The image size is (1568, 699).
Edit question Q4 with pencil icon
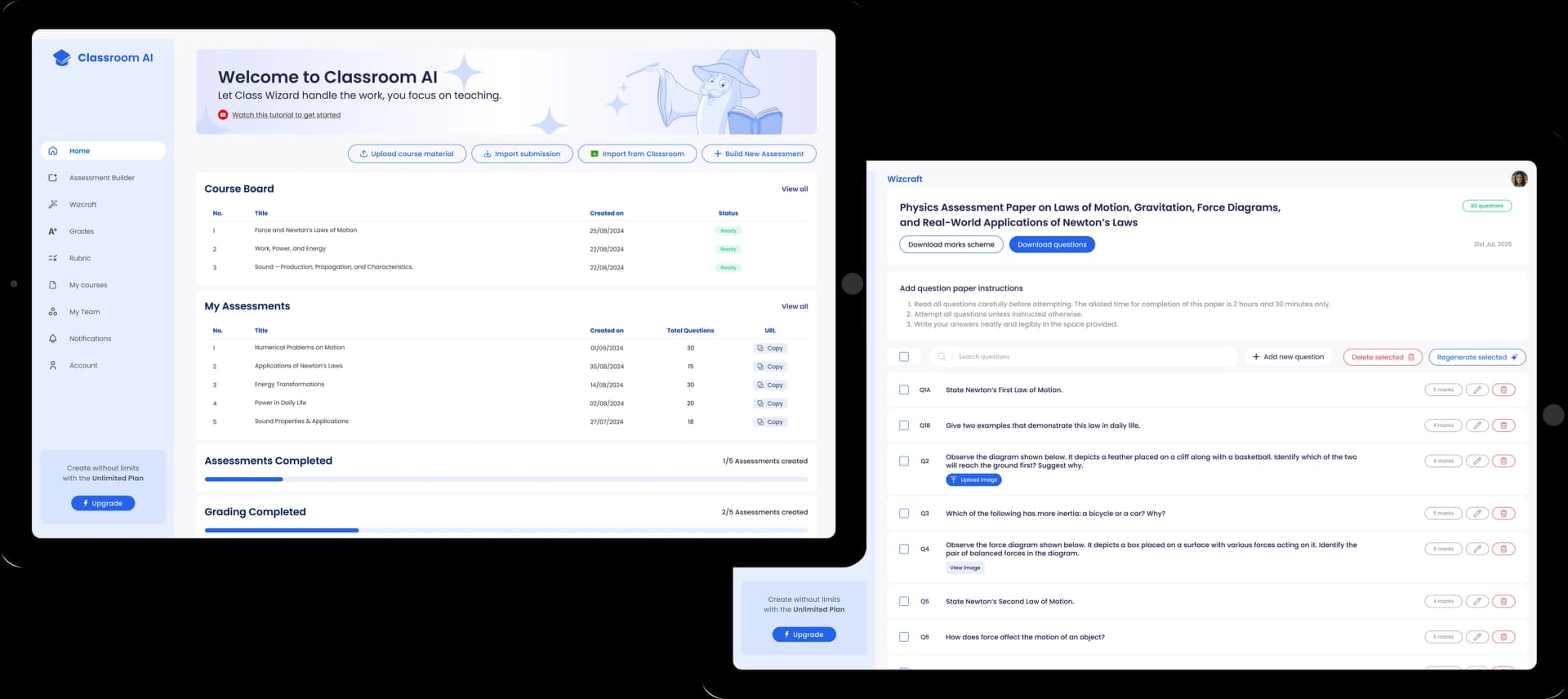click(1477, 550)
